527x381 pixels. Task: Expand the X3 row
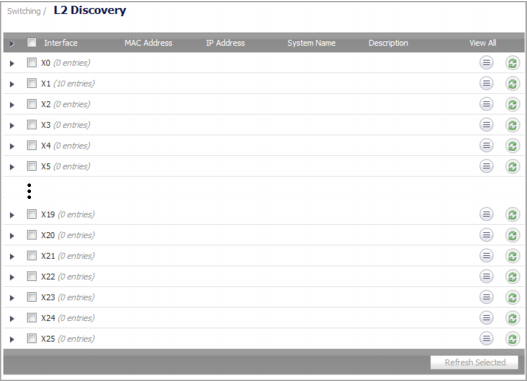coord(12,126)
